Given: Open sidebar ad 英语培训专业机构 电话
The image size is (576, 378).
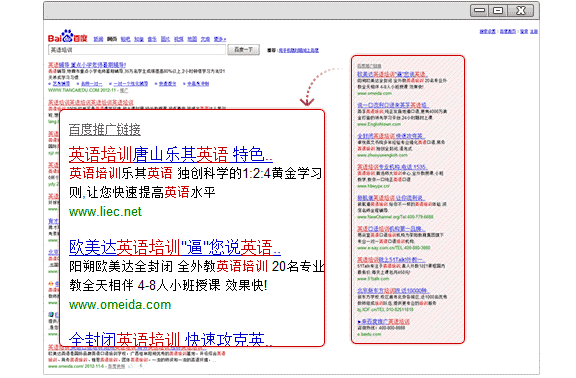Looking at the screenshot, I should (392, 167).
